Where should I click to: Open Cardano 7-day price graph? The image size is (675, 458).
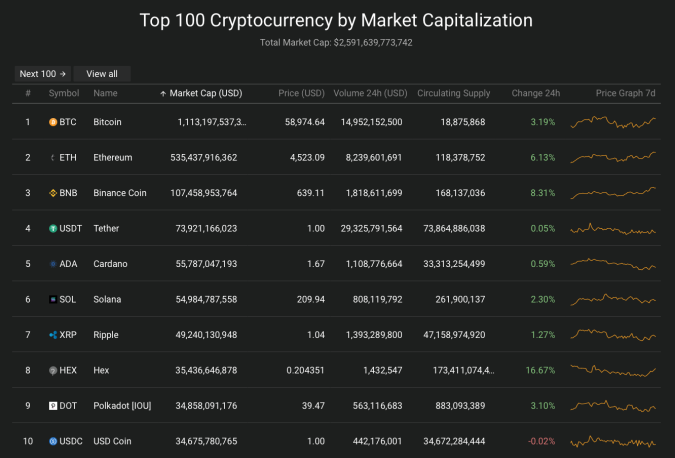[x=613, y=264]
